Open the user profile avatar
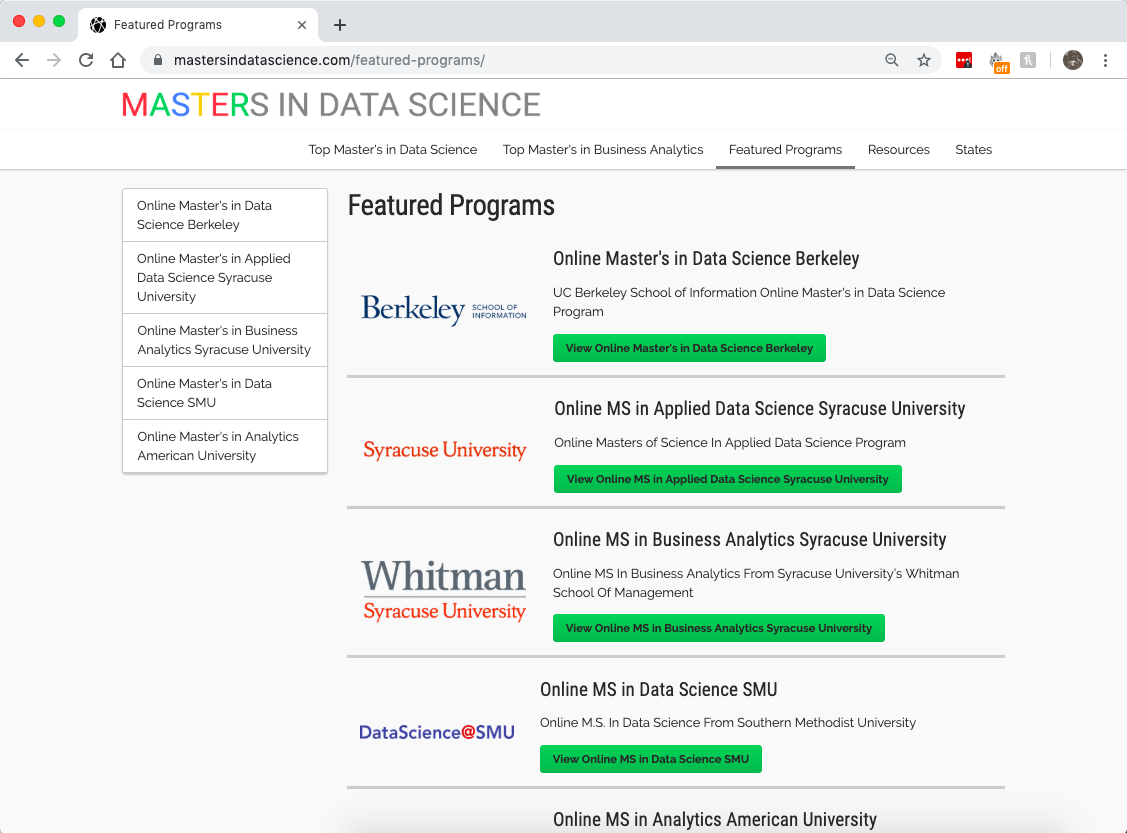The width and height of the screenshot is (1127, 833). click(x=1073, y=60)
